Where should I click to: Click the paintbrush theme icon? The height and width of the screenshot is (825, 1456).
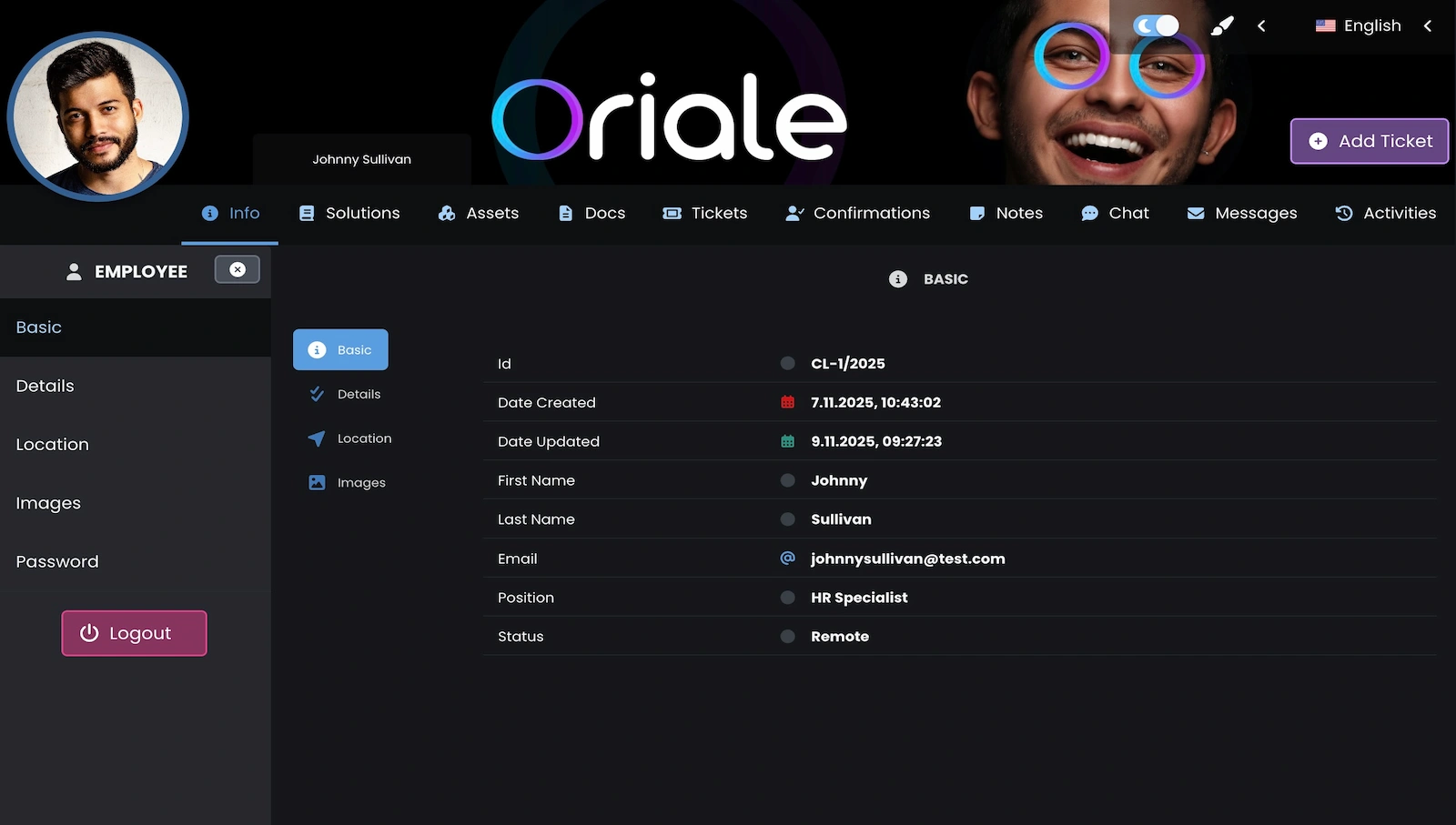1221,26
